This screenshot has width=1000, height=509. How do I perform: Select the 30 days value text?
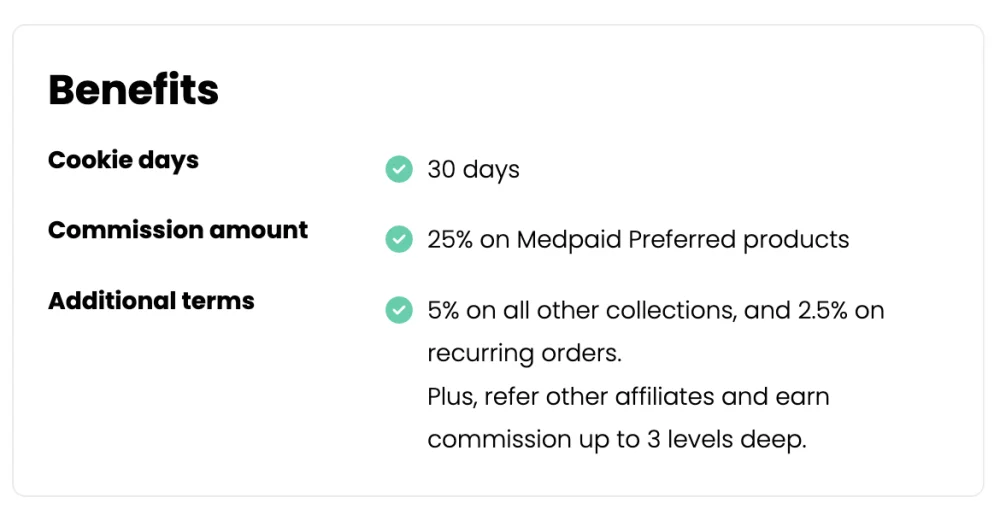pyautogui.click(x=473, y=170)
